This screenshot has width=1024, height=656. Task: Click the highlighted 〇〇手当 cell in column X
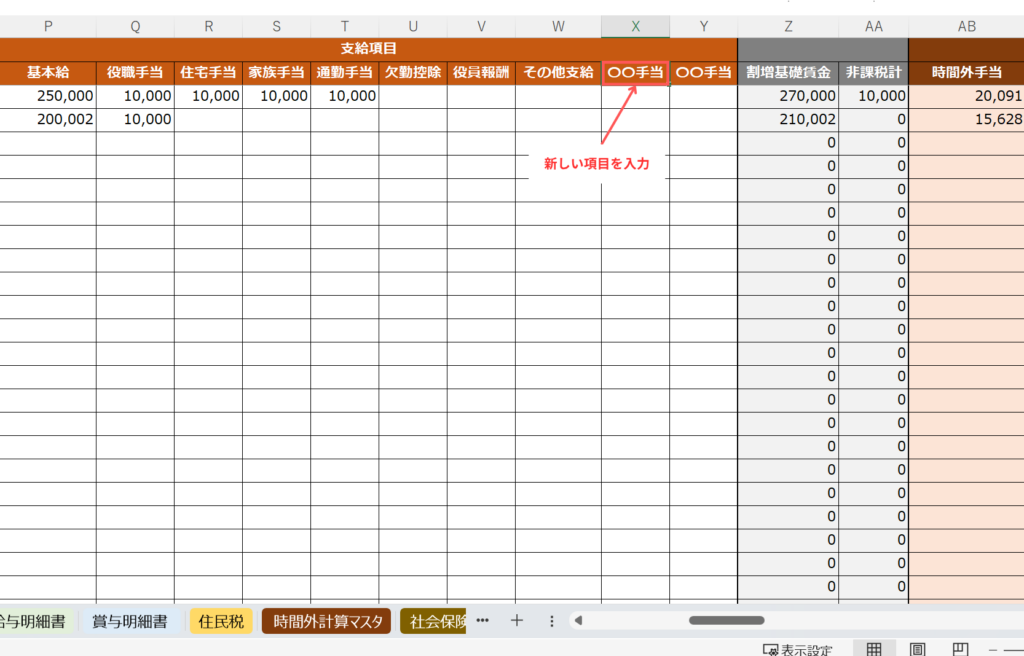pos(635,72)
